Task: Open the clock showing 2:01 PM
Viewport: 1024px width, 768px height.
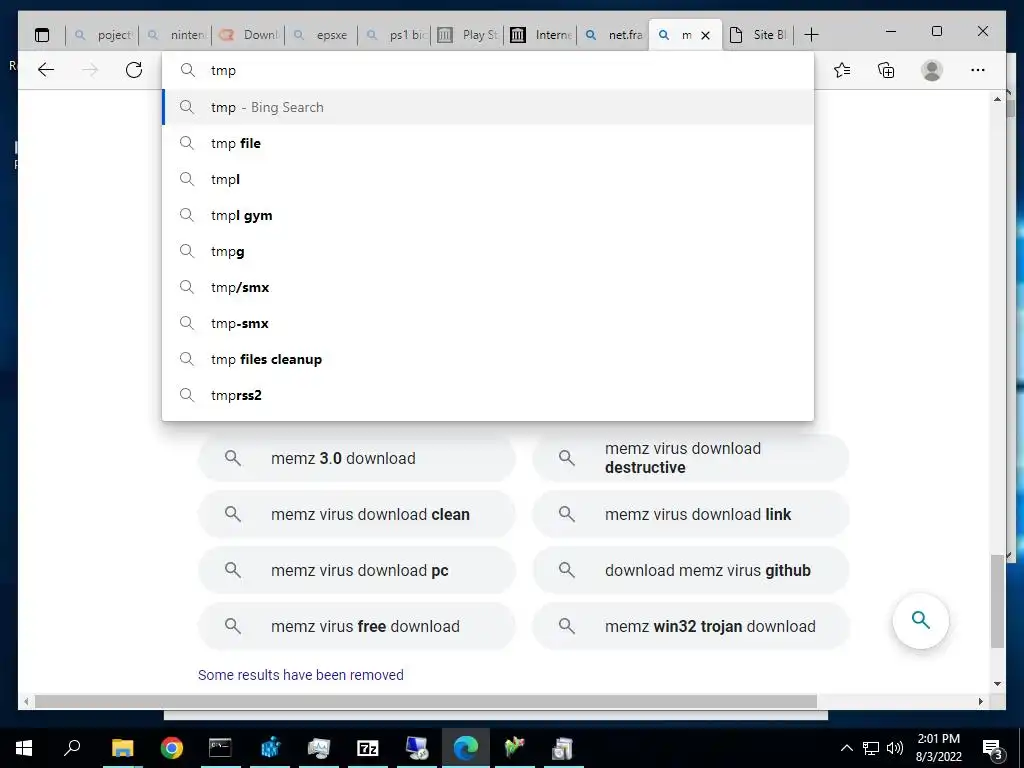Action: tap(938, 748)
